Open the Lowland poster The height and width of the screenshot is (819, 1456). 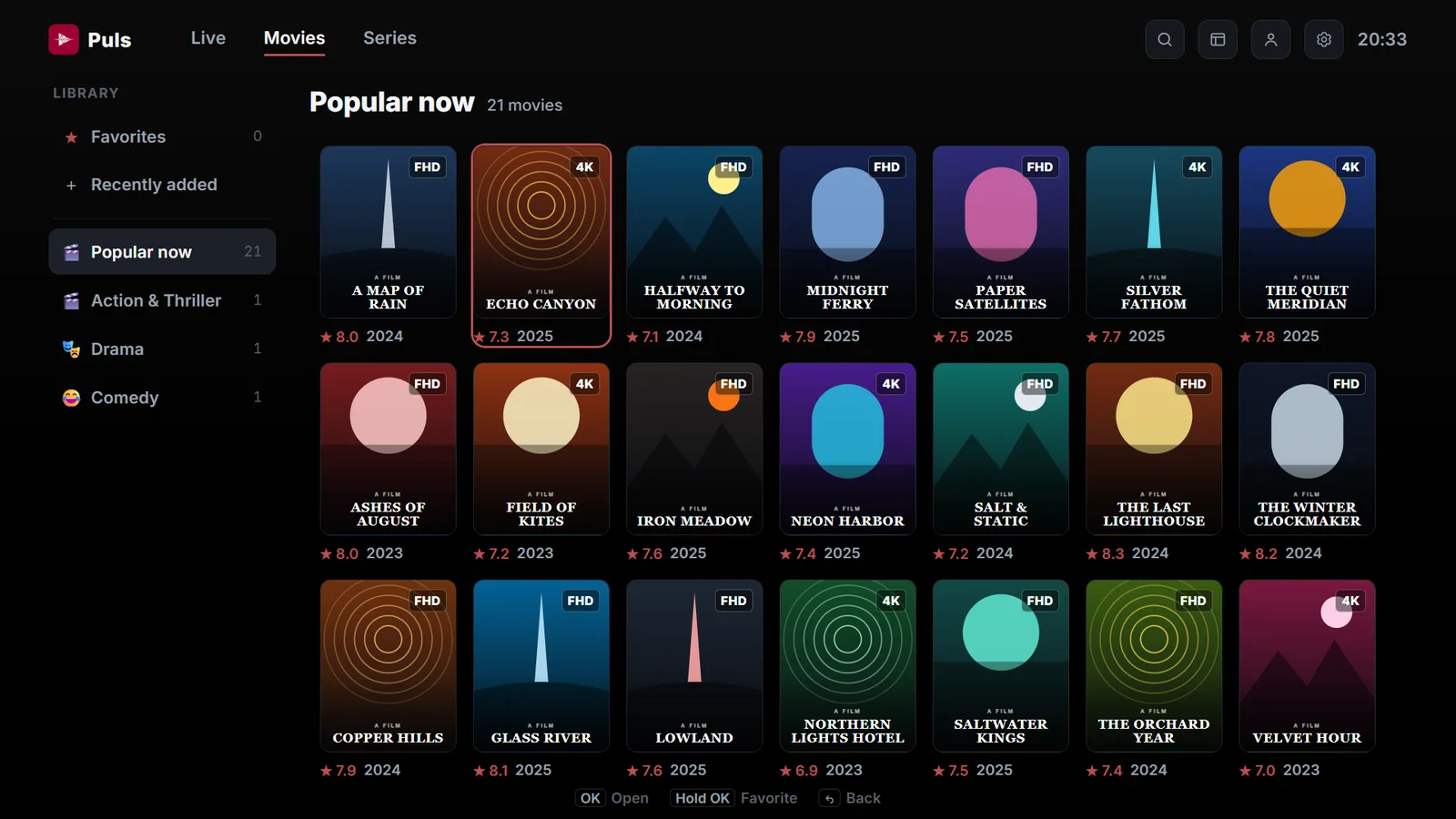coord(694,666)
